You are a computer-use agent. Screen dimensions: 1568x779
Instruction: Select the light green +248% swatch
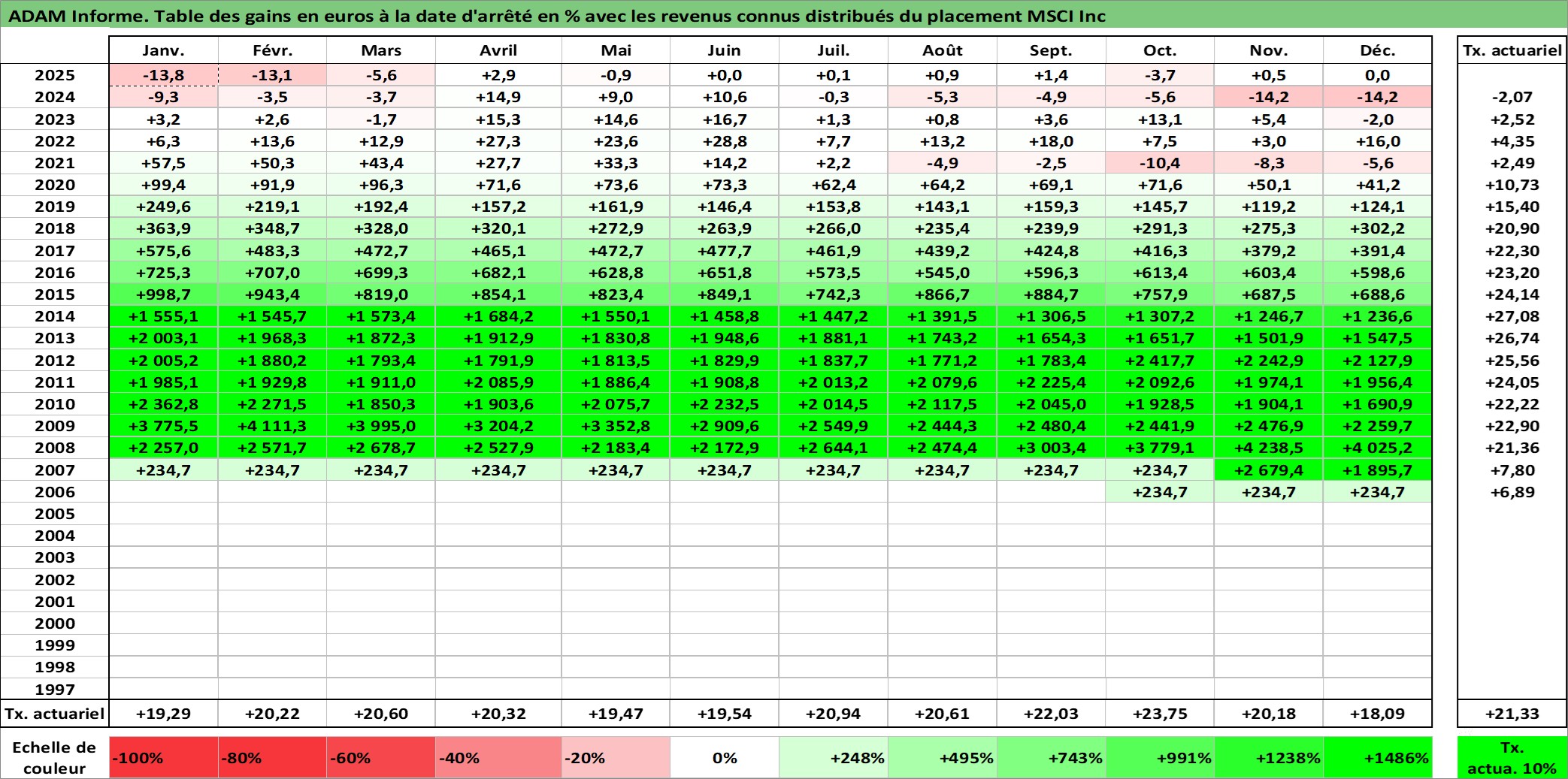pos(834,757)
